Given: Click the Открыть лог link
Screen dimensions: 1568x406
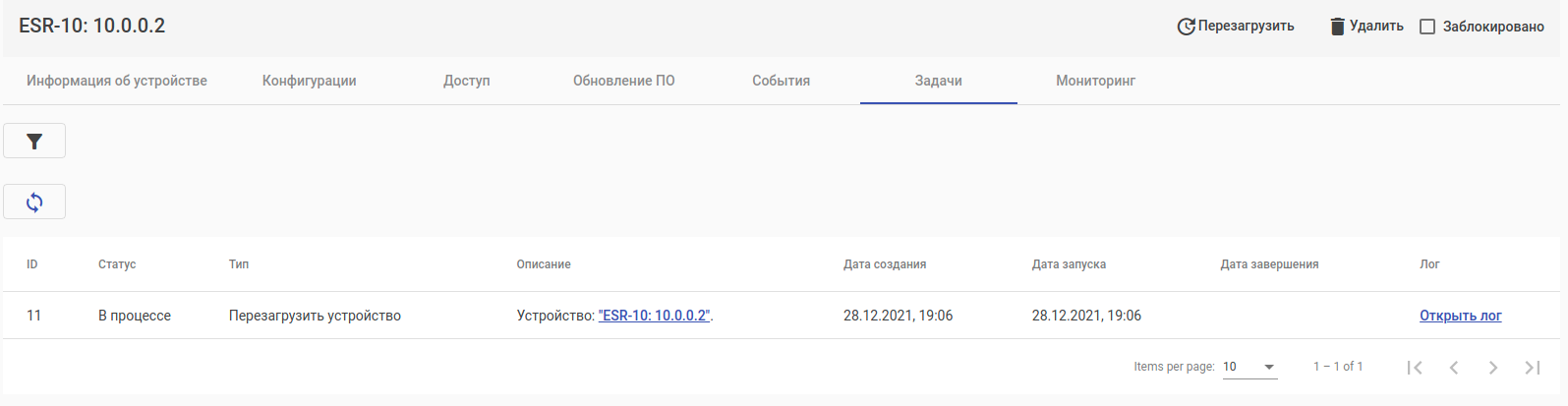Looking at the screenshot, I should (1460, 316).
